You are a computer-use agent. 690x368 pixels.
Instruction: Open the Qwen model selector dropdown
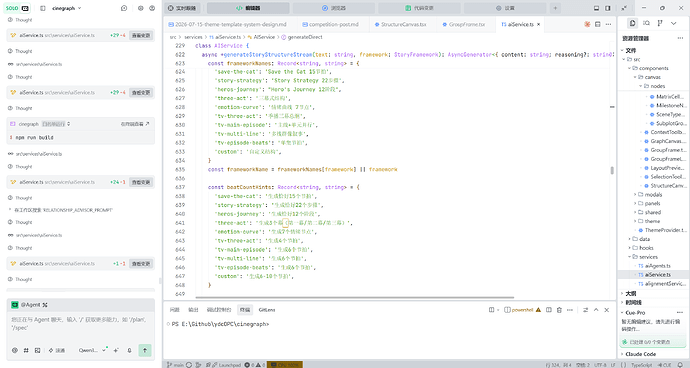92,350
